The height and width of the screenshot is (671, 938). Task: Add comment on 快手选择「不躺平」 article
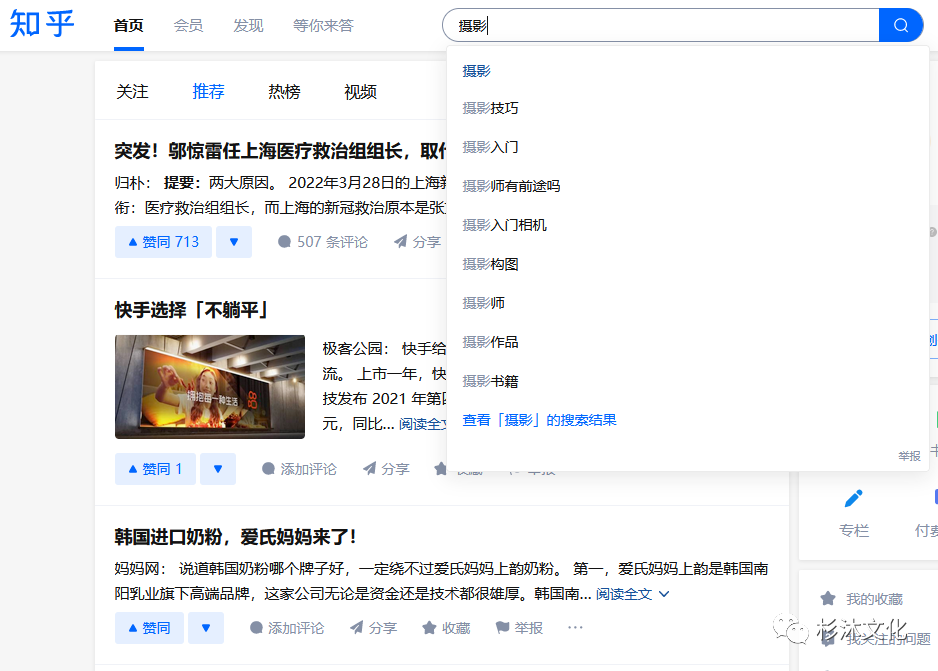click(300, 469)
